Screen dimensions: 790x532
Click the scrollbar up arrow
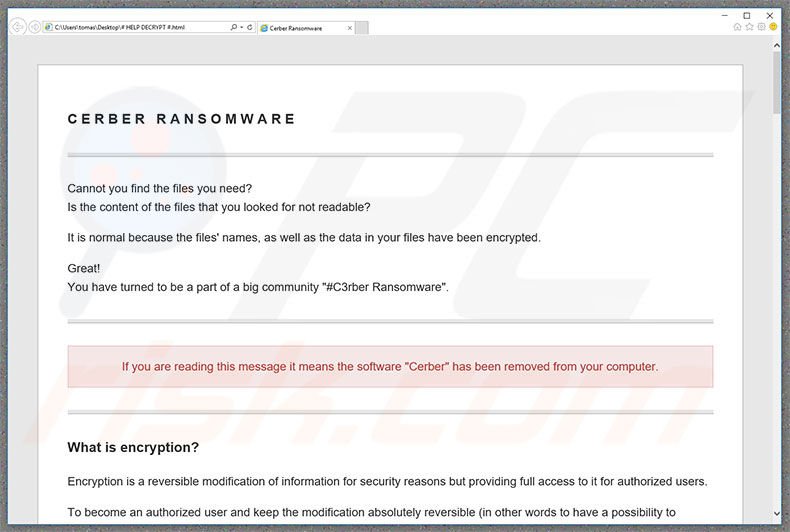[776, 45]
